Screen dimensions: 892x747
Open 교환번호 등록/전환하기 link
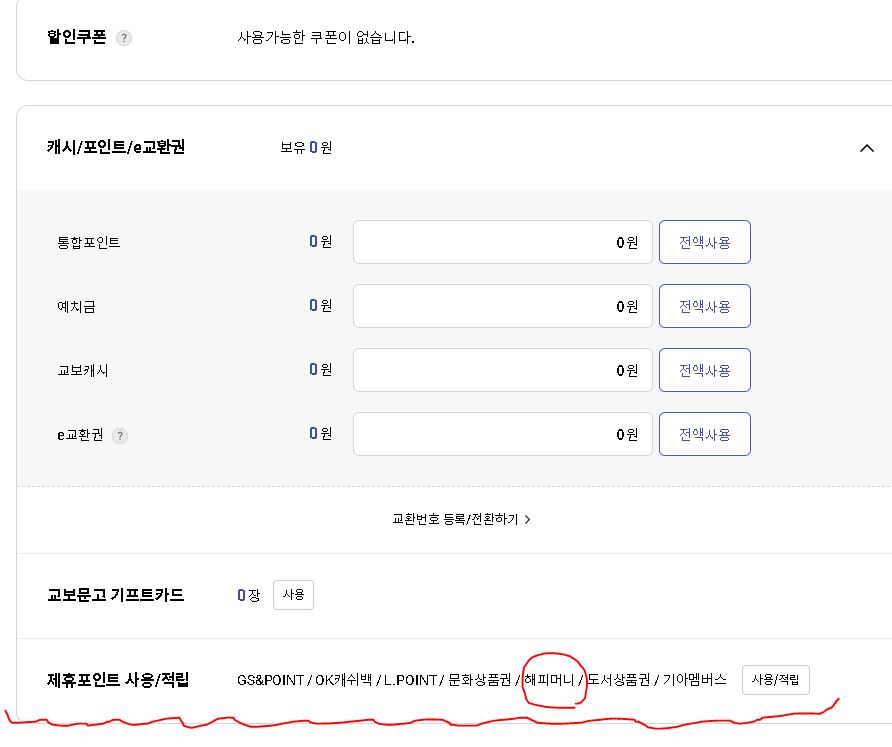click(461, 519)
